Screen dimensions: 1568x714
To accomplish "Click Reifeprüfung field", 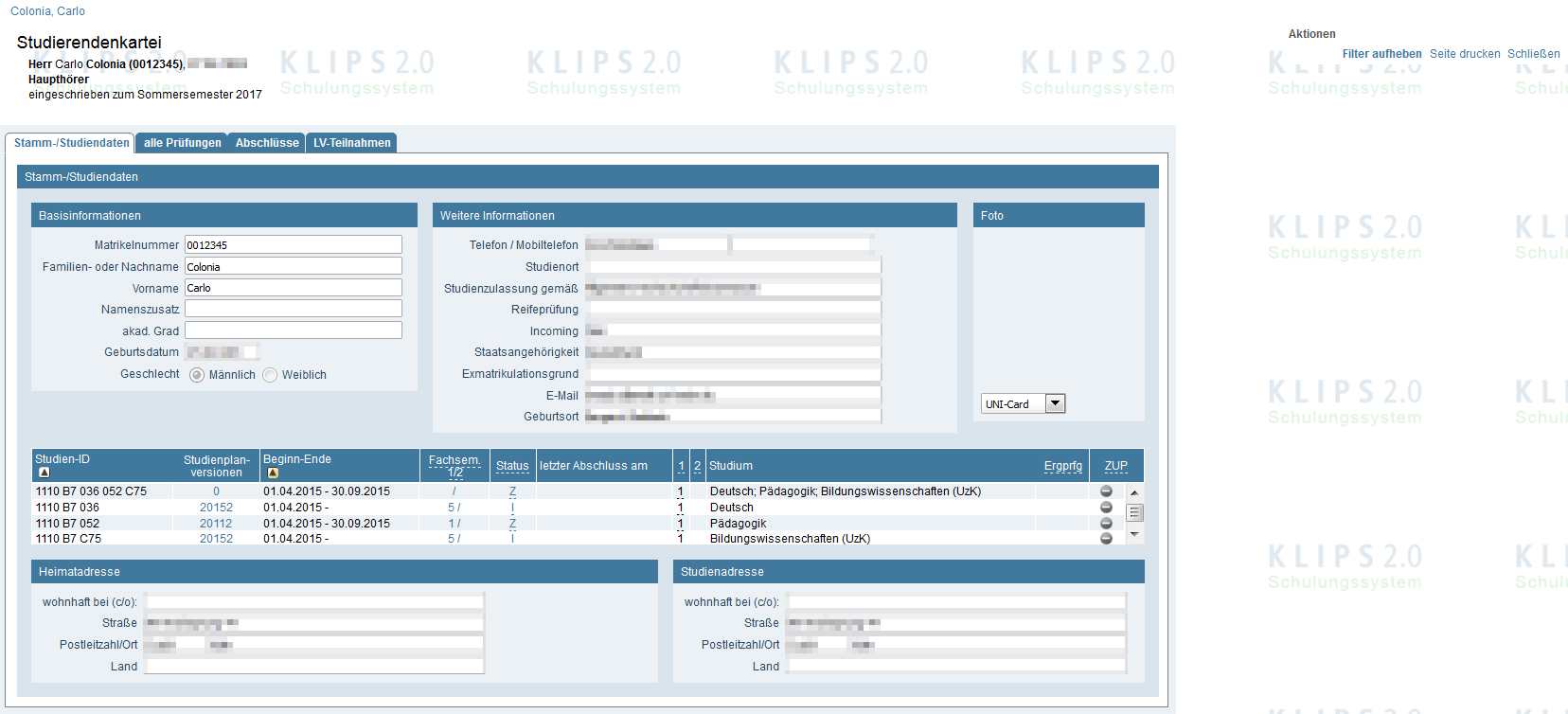I will tap(733, 309).
